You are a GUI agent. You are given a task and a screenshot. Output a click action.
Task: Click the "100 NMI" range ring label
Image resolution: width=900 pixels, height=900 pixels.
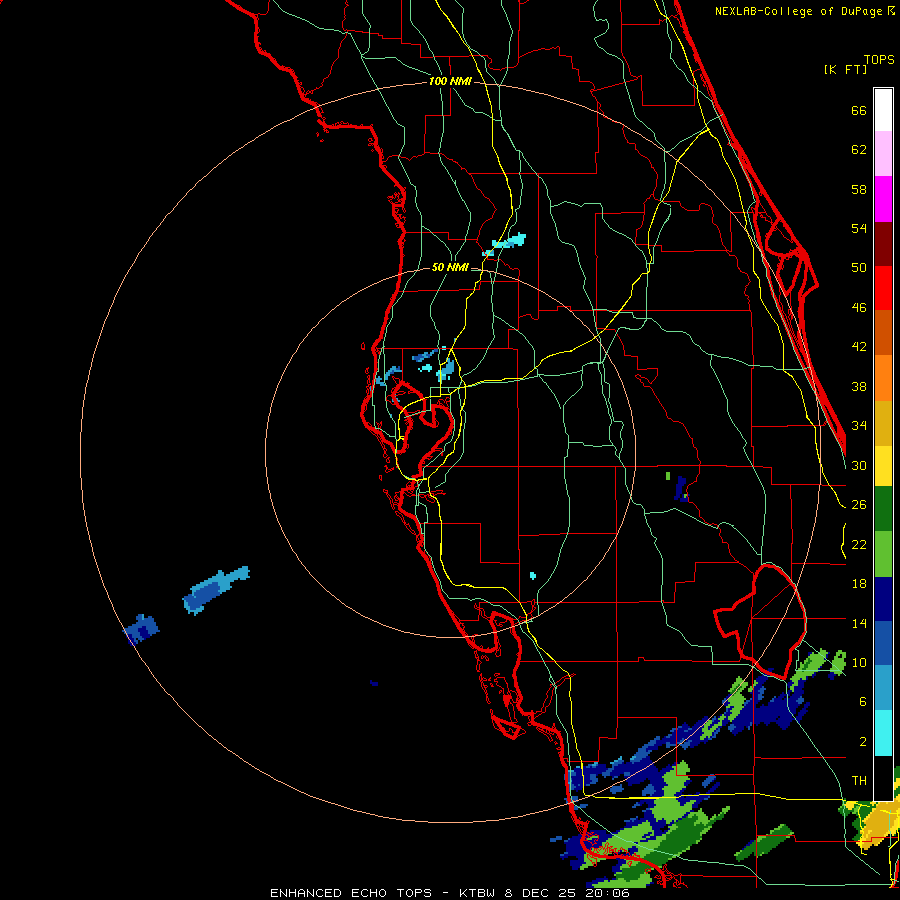pos(450,82)
